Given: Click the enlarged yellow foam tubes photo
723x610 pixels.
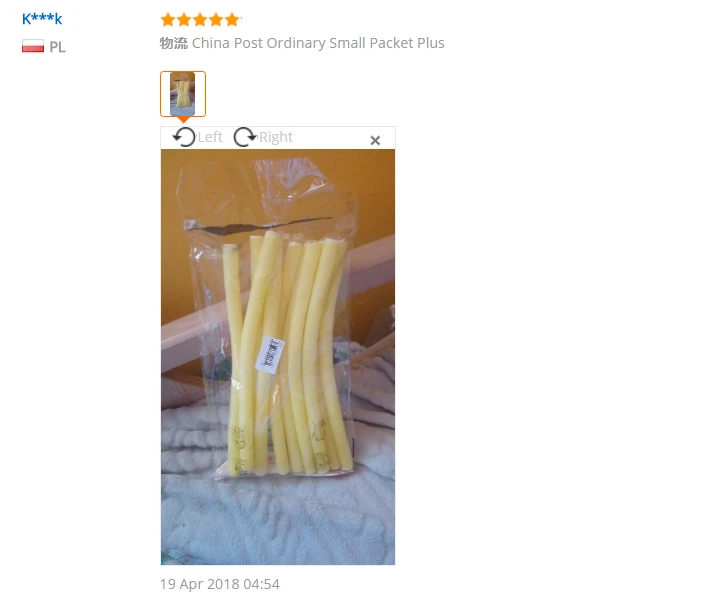Looking at the screenshot, I should tap(278, 357).
